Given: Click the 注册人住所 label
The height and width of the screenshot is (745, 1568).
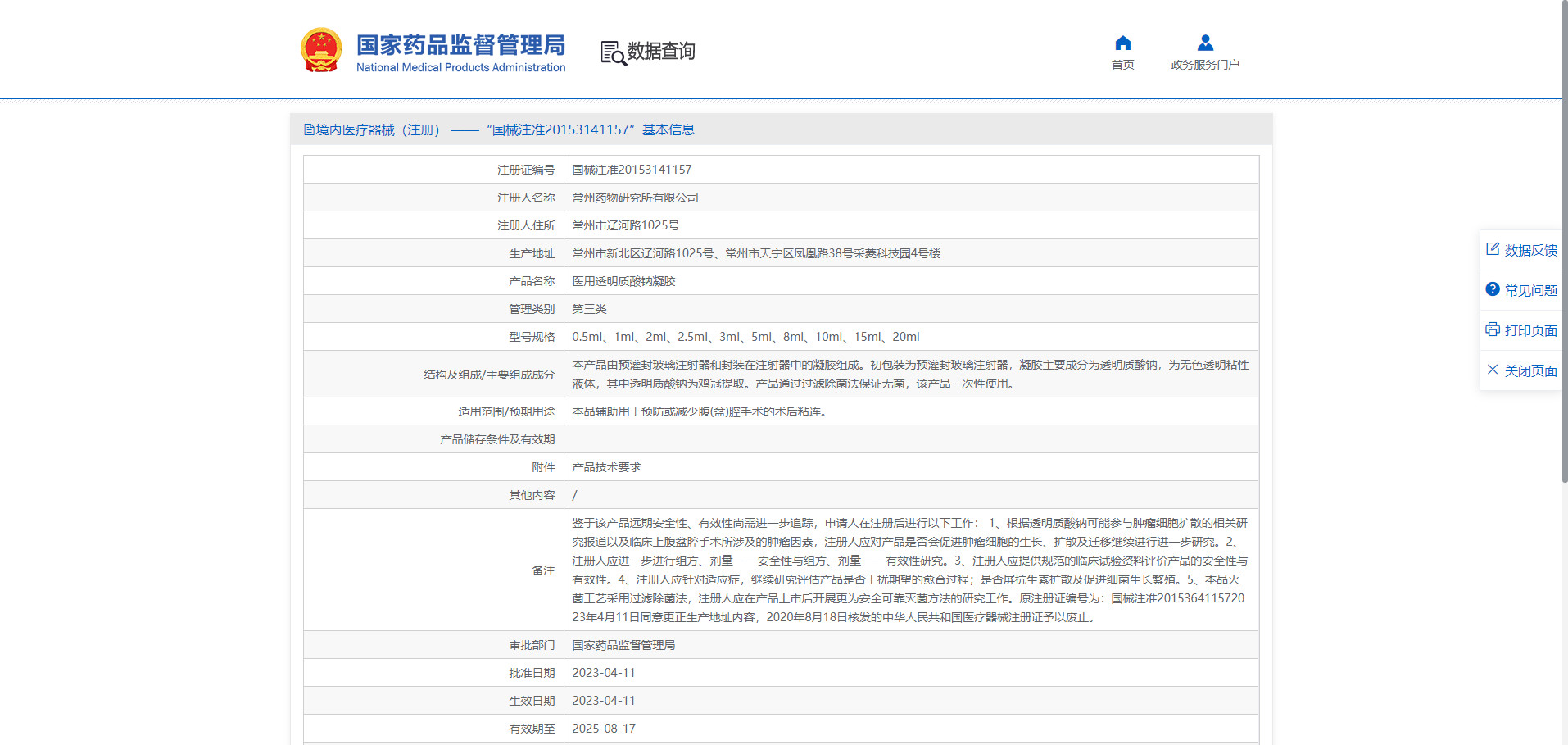Looking at the screenshot, I should (526, 225).
